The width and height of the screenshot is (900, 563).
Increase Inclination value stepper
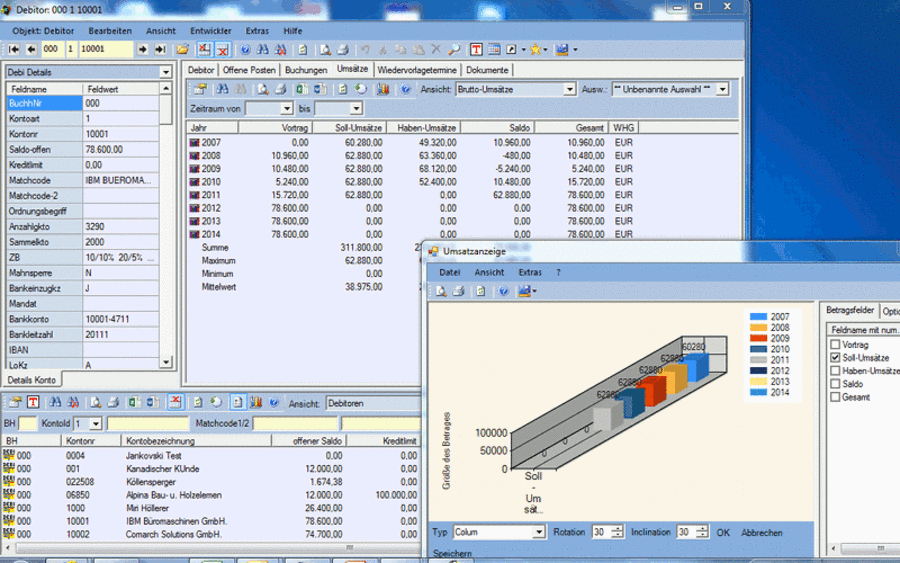(x=702, y=529)
